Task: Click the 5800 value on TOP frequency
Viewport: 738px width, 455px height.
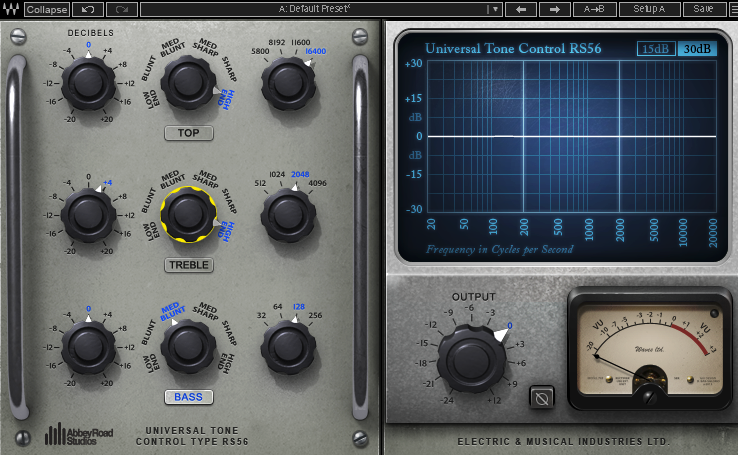Action: click(x=260, y=51)
